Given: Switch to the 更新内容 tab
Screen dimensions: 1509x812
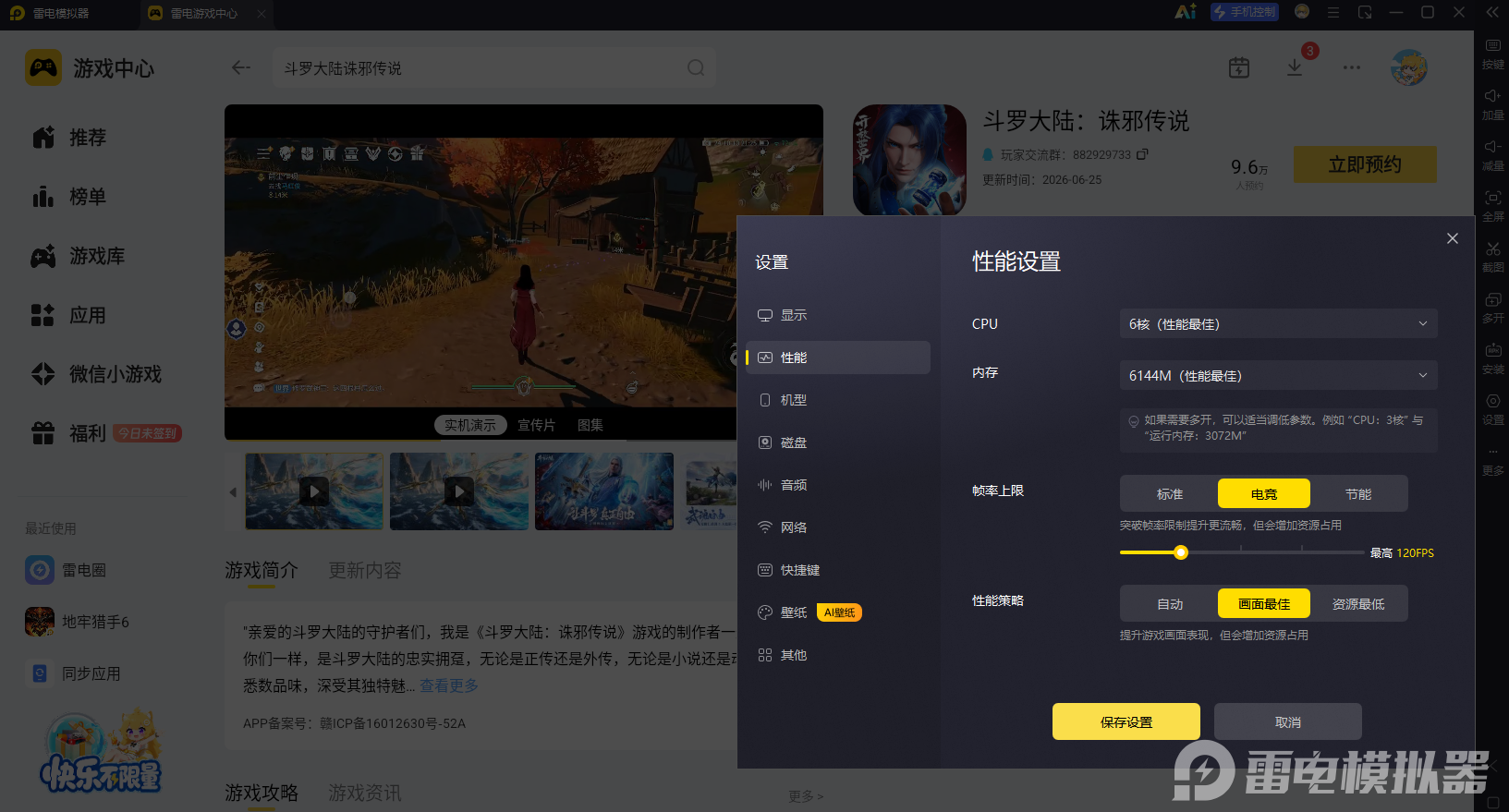Looking at the screenshot, I should click(x=365, y=571).
